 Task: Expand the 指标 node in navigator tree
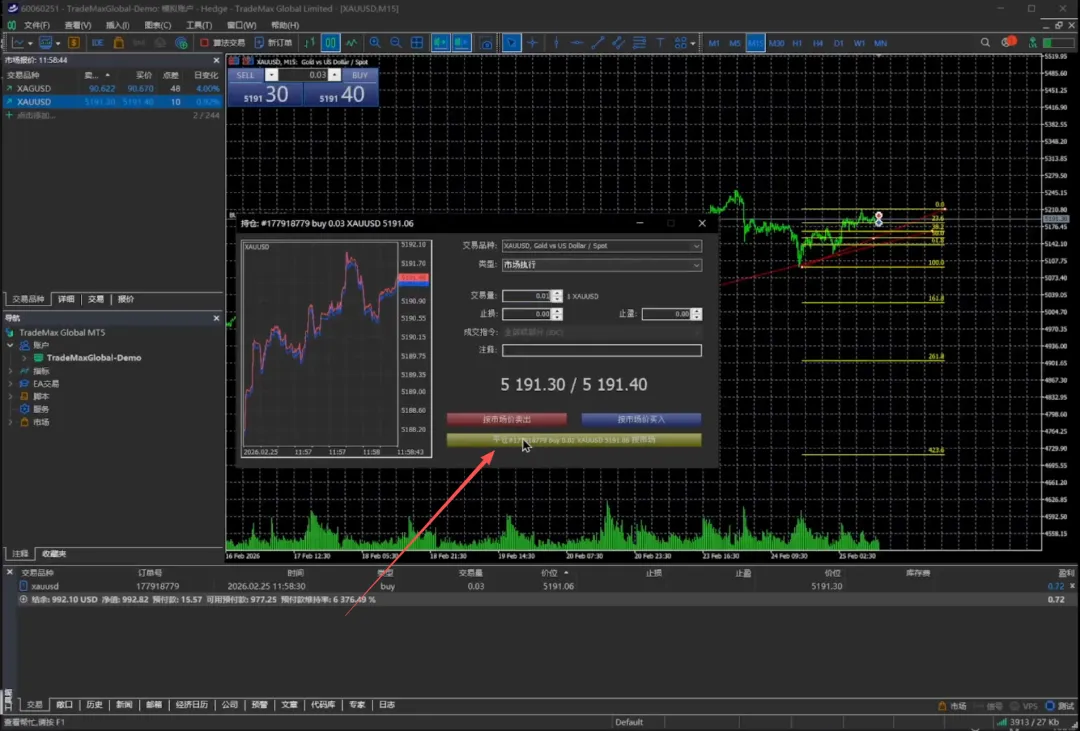[11, 371]
